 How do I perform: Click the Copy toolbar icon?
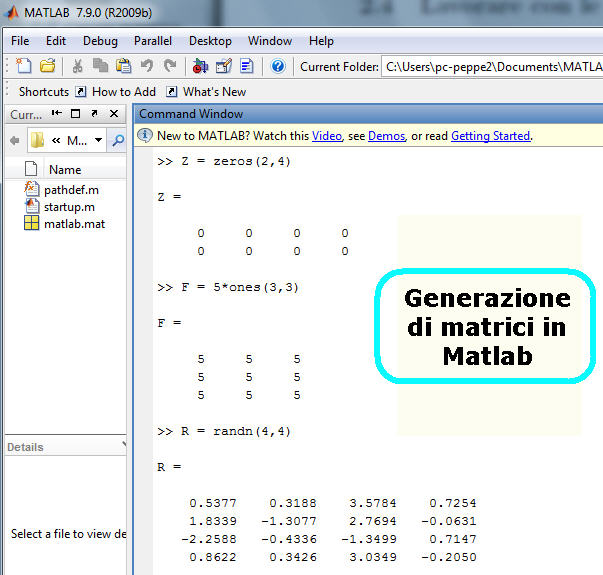tap(100, 66)
